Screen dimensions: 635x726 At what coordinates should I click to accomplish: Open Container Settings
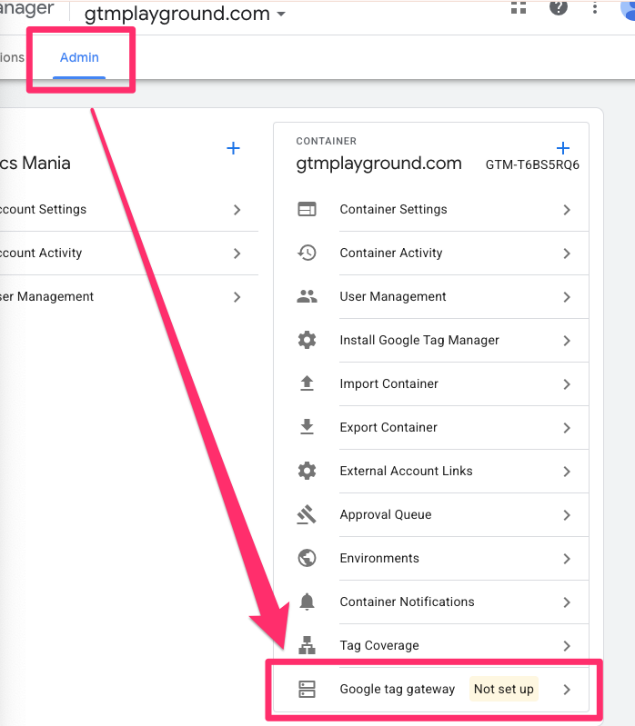[x=431, y=209]
